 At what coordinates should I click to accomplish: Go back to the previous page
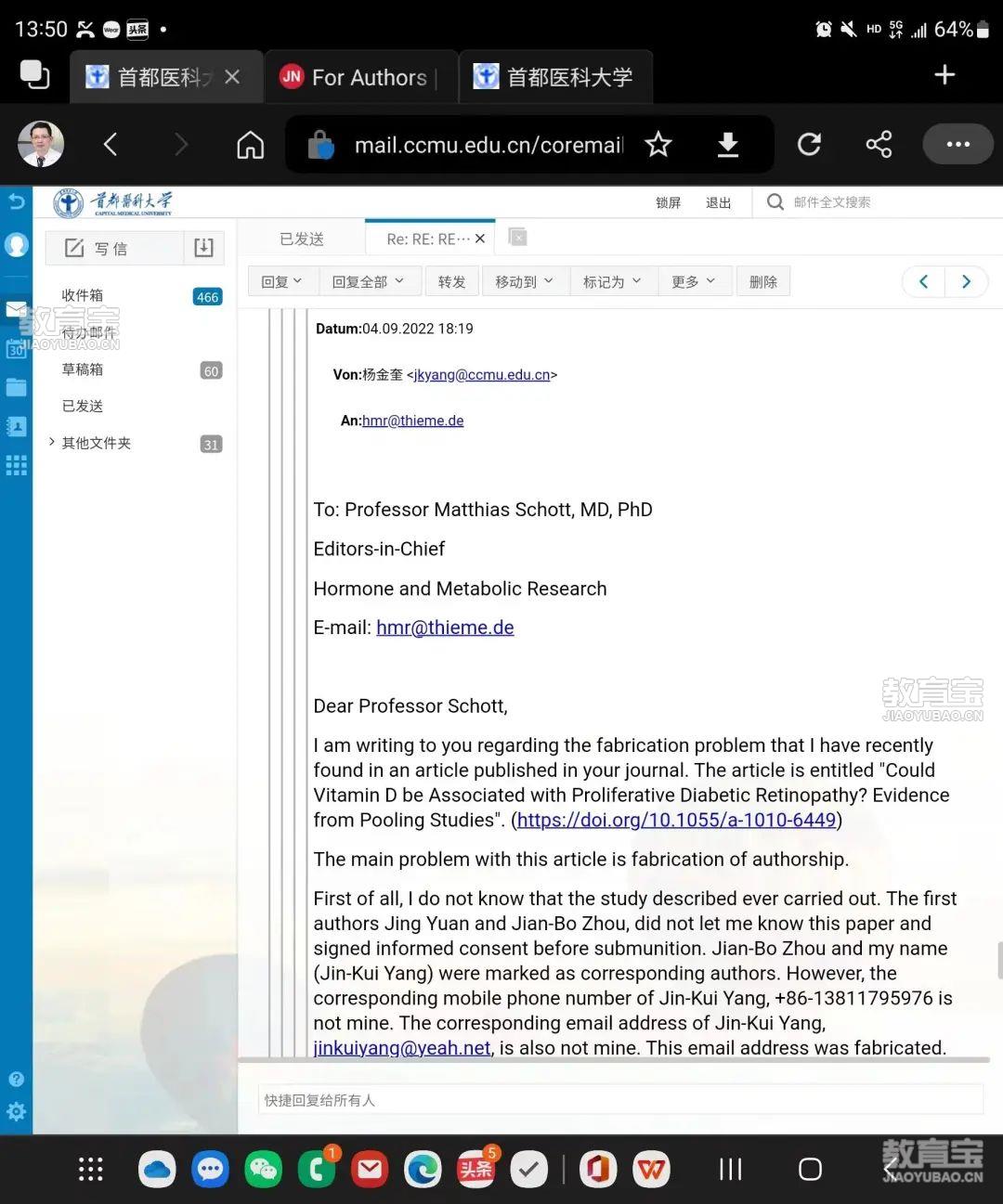pos(111,144)
